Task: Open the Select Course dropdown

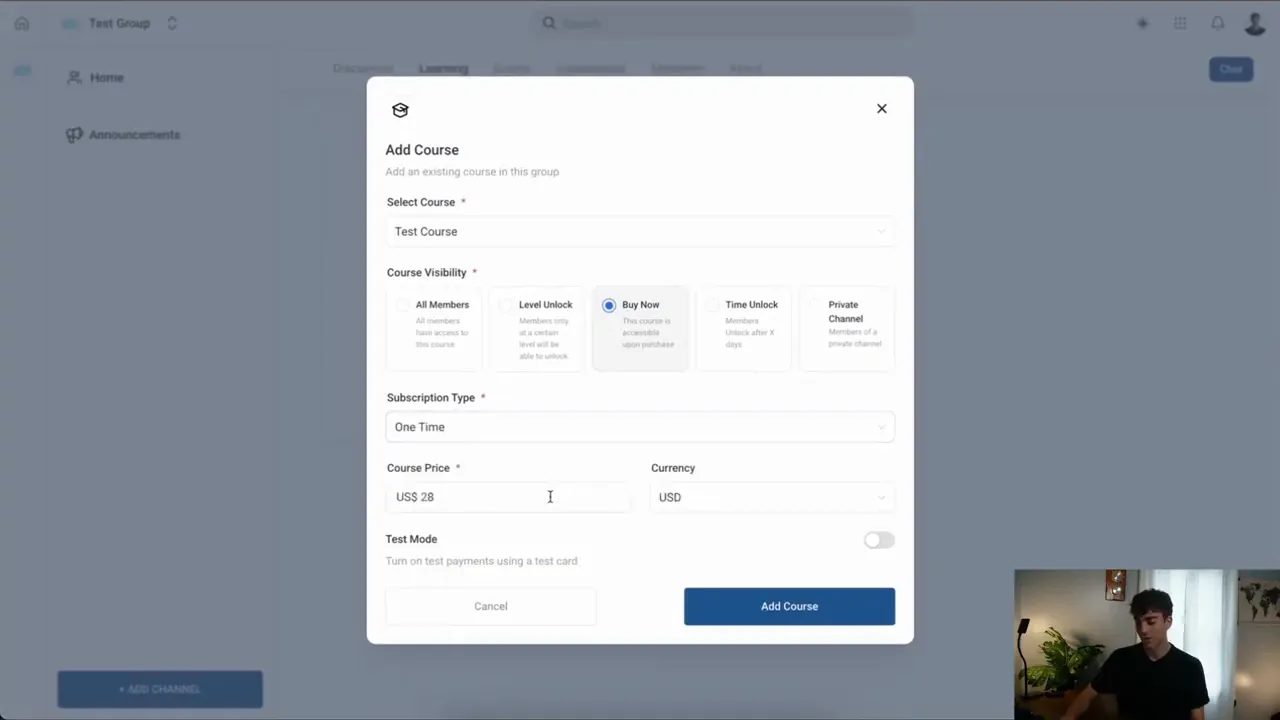Action: pos(640,231)
